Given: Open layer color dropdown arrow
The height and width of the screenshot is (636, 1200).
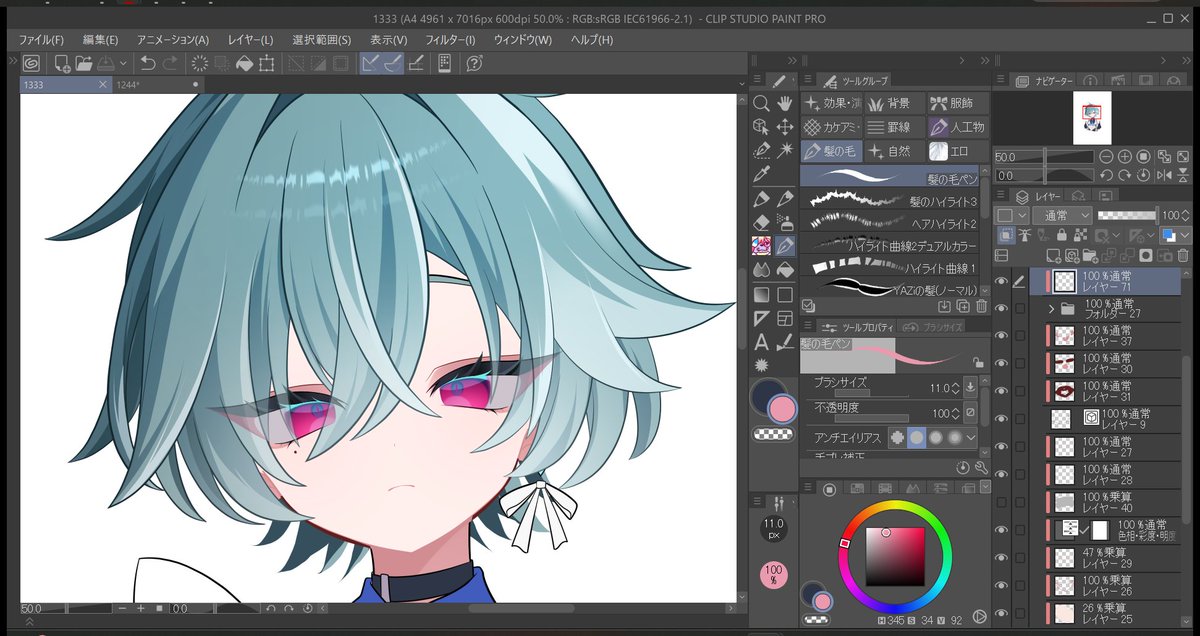Looking at the screenshot, I should 1185,235.
